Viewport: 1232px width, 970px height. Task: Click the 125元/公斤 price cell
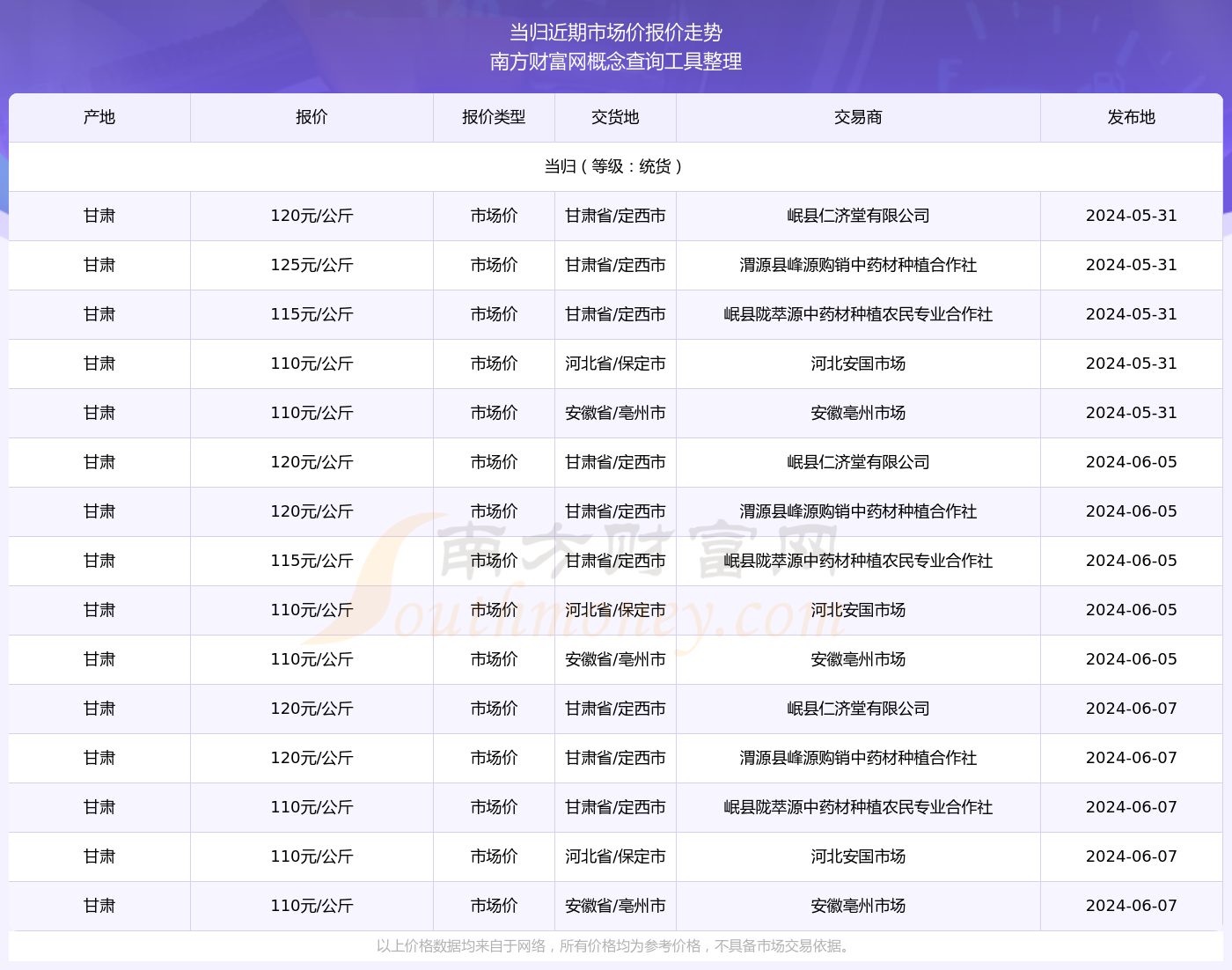click(312, 265)
